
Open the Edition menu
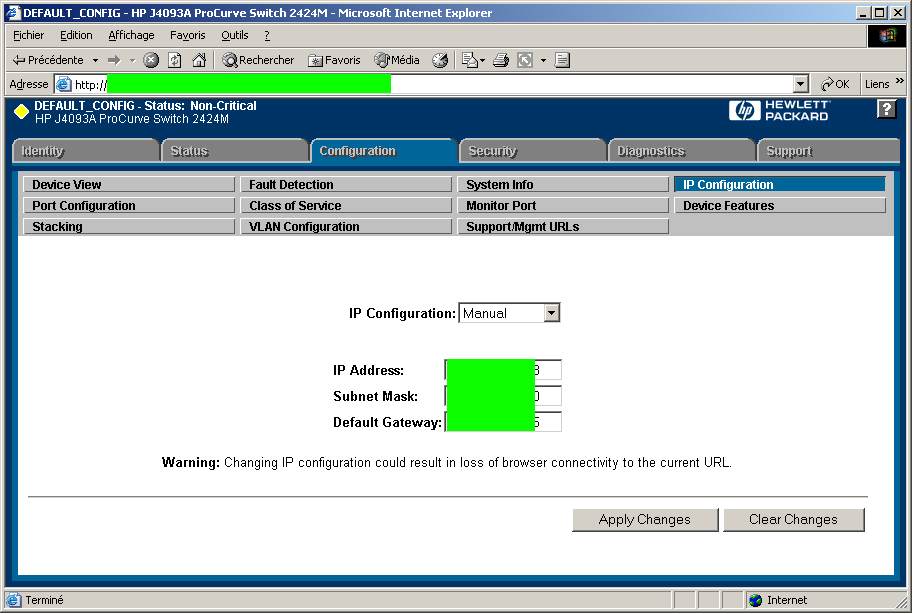coord(76,36)
